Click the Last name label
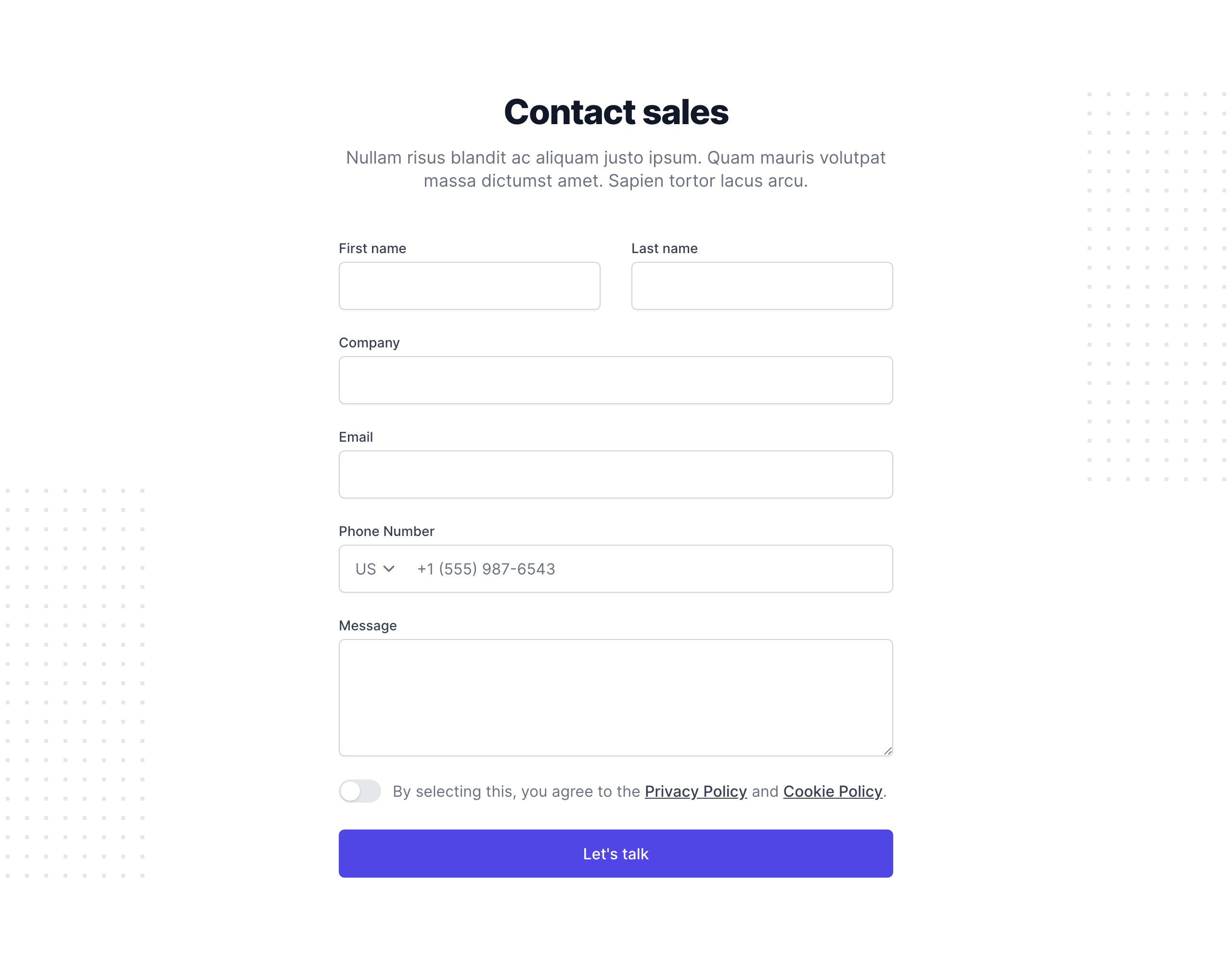 pos(664,248)
